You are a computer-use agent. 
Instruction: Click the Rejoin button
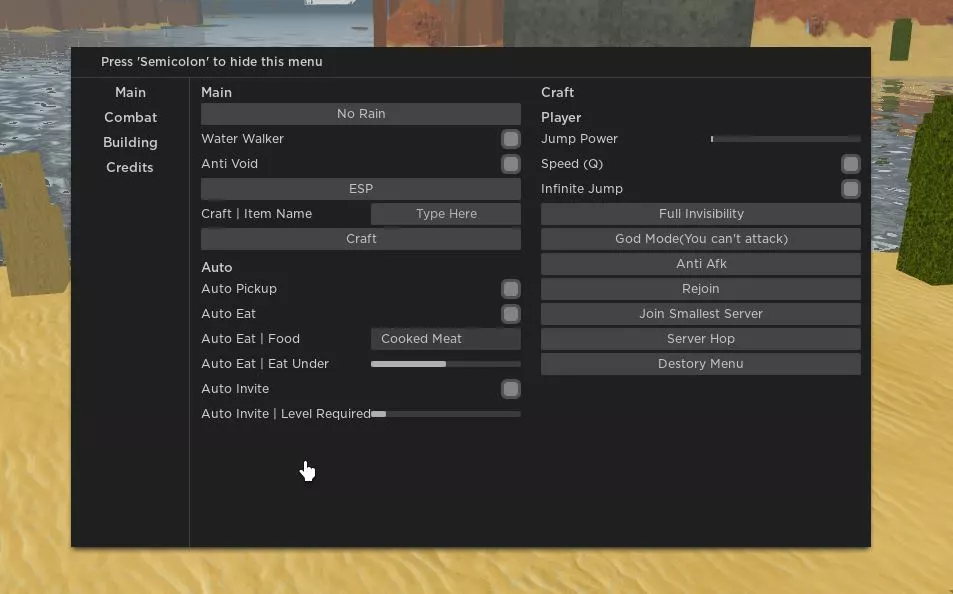[701, 289]
